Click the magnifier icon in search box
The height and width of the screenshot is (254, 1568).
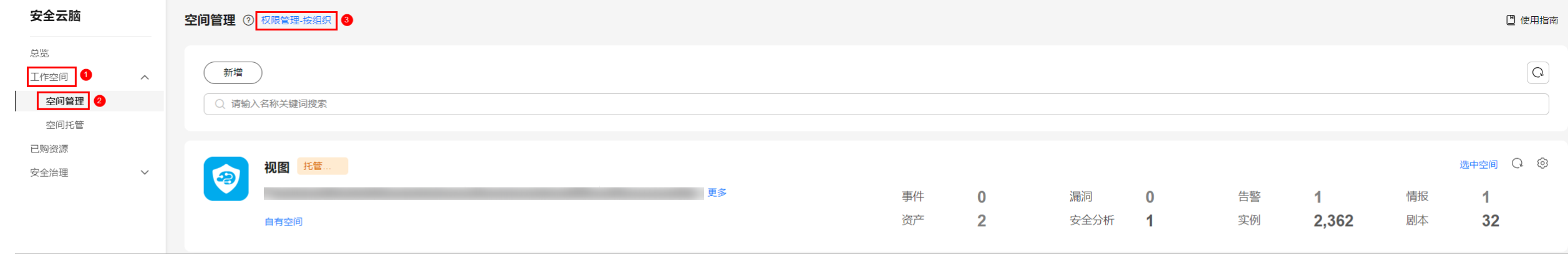click(x=220, y=104)
